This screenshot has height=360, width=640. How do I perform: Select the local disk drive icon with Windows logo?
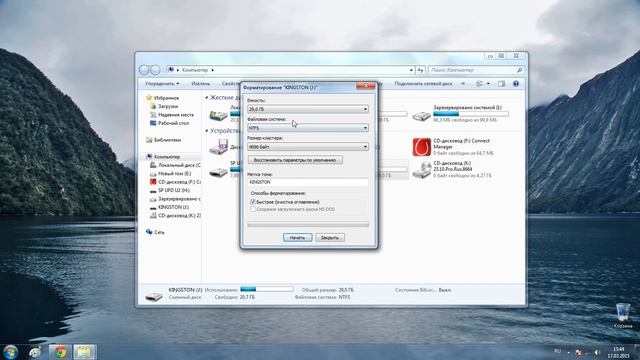click(218, 116)
